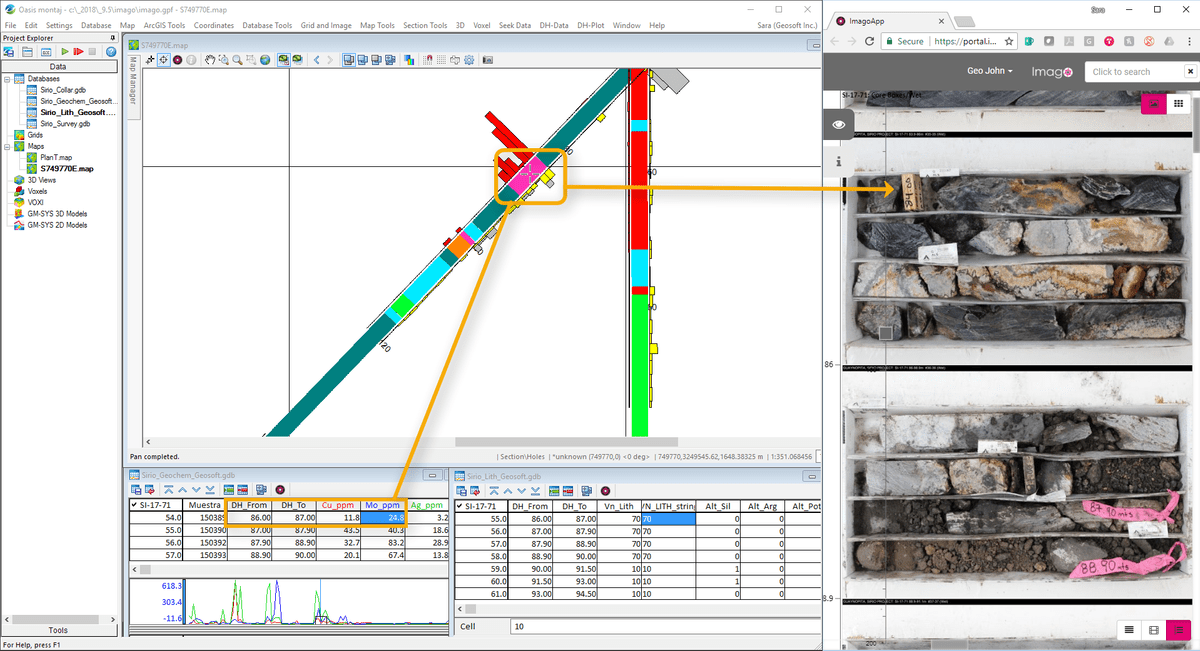Screen dimensions: 1200x651
Task: Open the Geo John user dropdown
Action: pyautogui.click(x=990, y=71)
